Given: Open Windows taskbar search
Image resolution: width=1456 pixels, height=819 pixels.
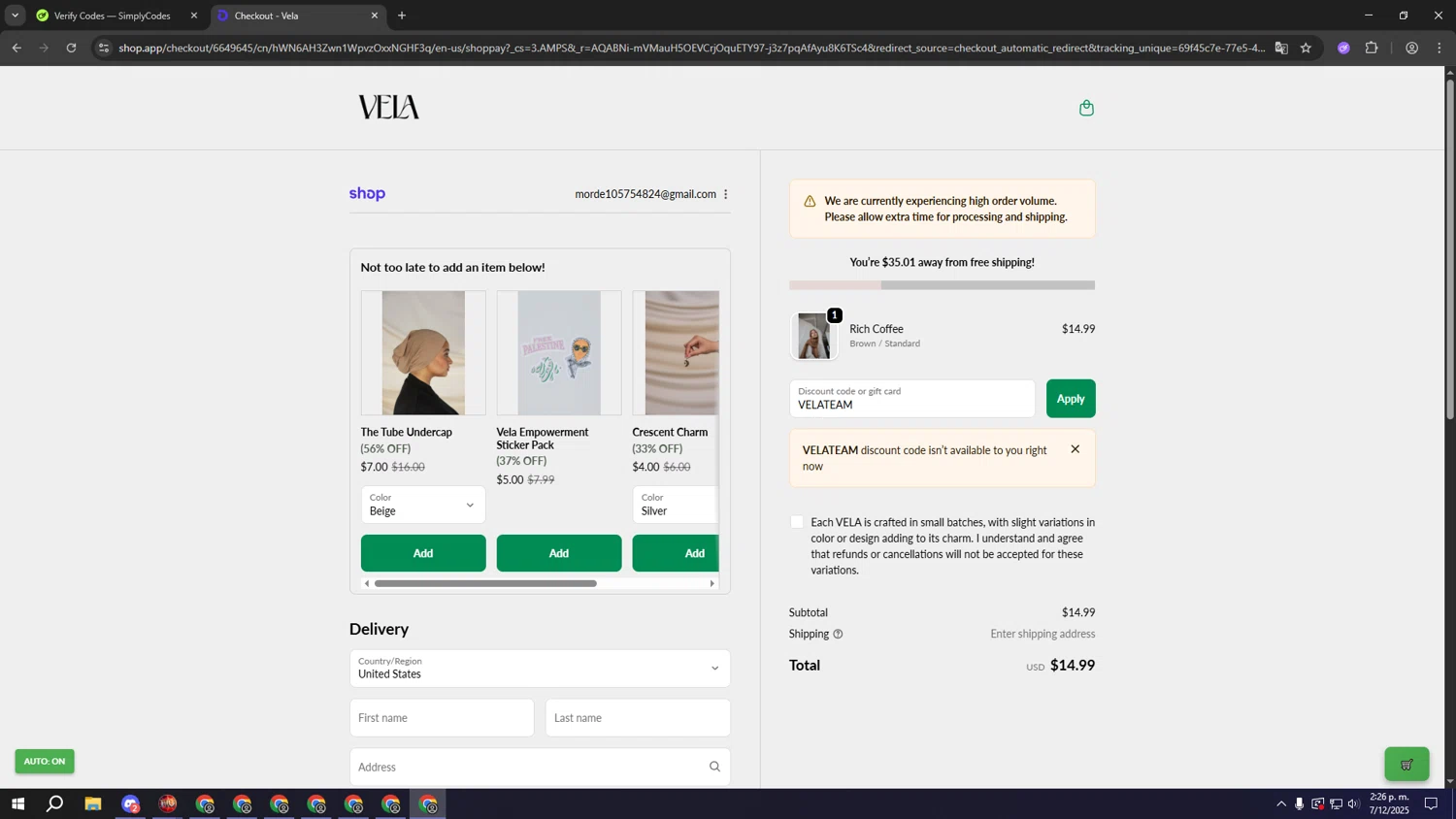Looking at the screenshot, I should pyautogui.click(x=55, y=803).
